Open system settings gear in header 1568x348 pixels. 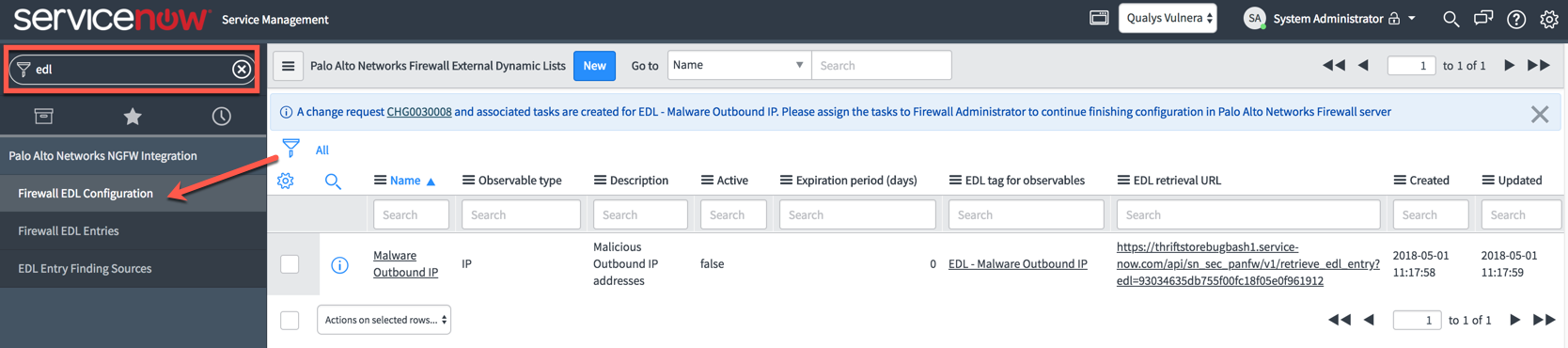pyautogui.click(x=1549, y=19)
